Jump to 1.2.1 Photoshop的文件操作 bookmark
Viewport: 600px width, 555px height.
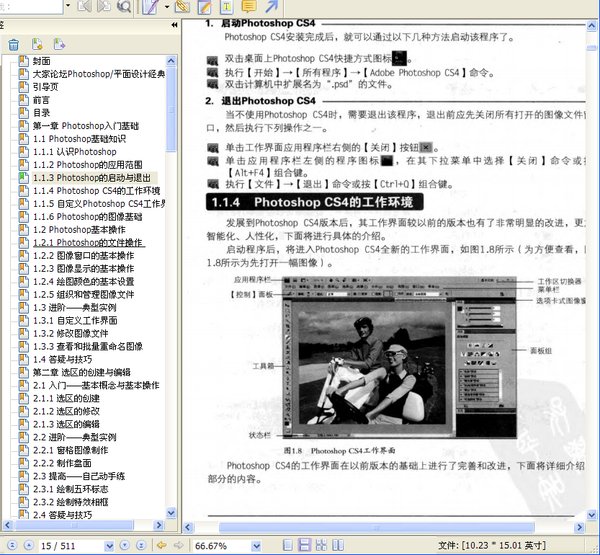coord(88,242)
